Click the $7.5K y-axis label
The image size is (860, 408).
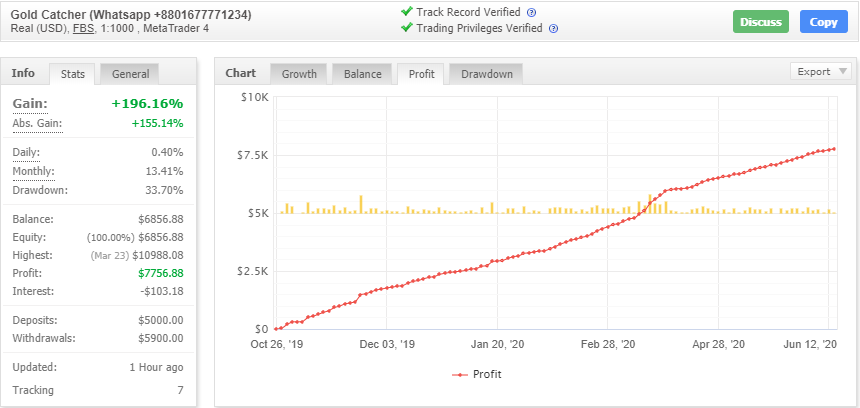pyautogui.click(x=254, y=155)
